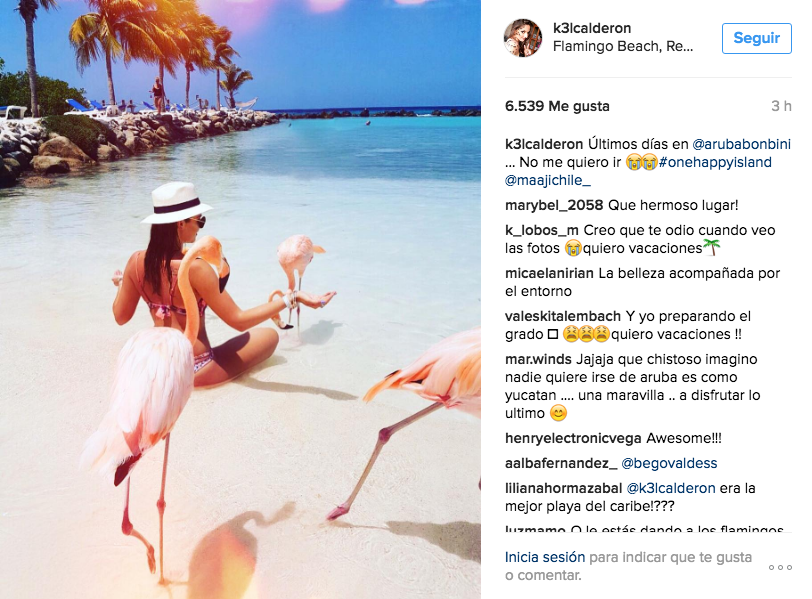Open commenter lilianahormazabal's profile
Image resolution: width=812 pixels, height=599 pixels.
click(563, 488)
